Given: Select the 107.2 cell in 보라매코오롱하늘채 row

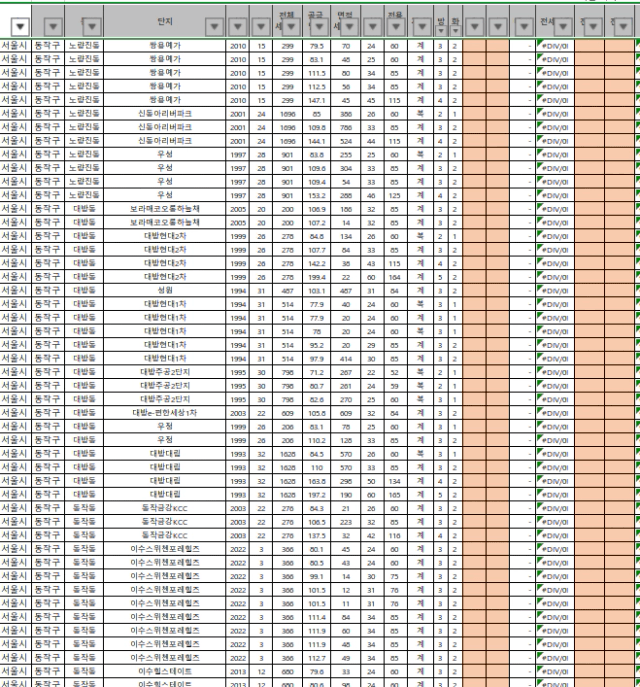Looking at the screenshot, I should tap(316, 223).
